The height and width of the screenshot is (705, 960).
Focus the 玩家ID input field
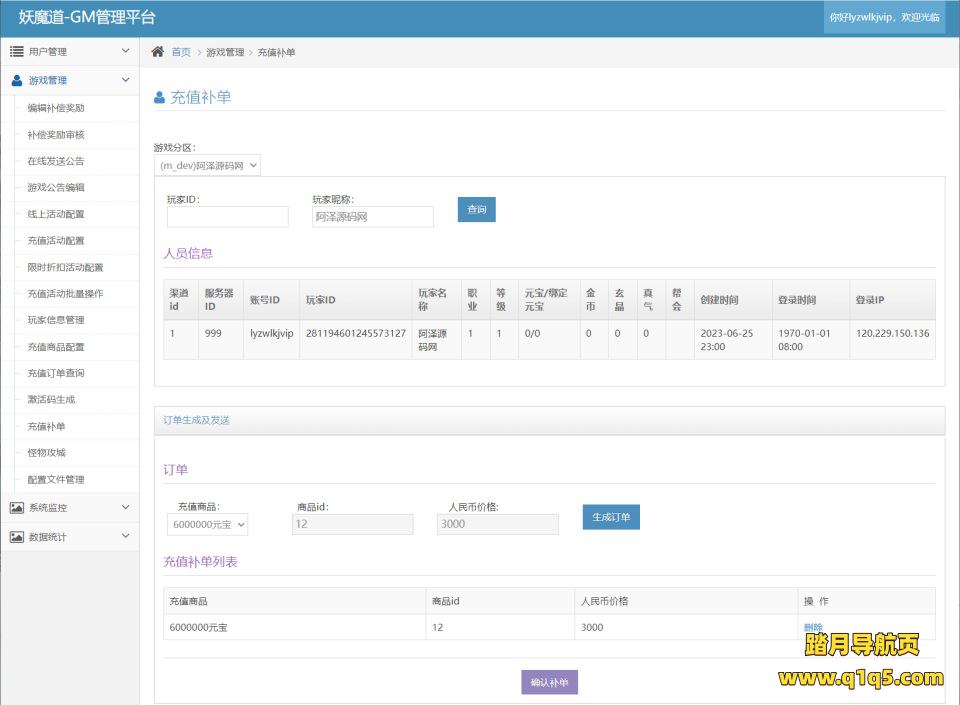tap(227, 217)
